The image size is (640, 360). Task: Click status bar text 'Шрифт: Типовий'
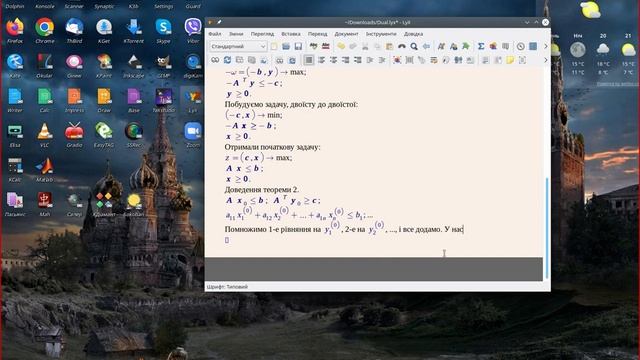pos(227,287)
